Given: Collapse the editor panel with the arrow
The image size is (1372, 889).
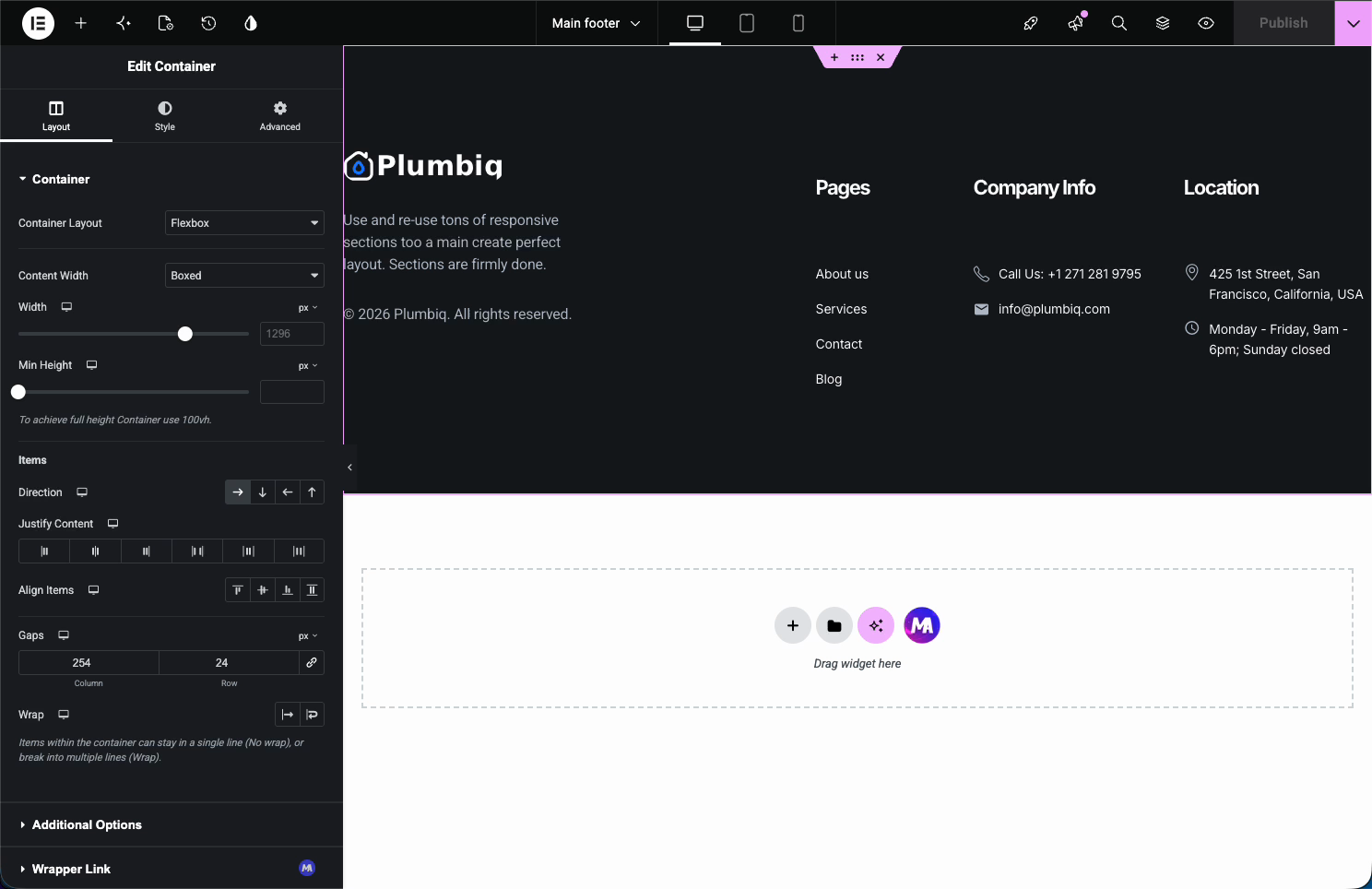Looking at the screenshot, I should tap(349, 468).
